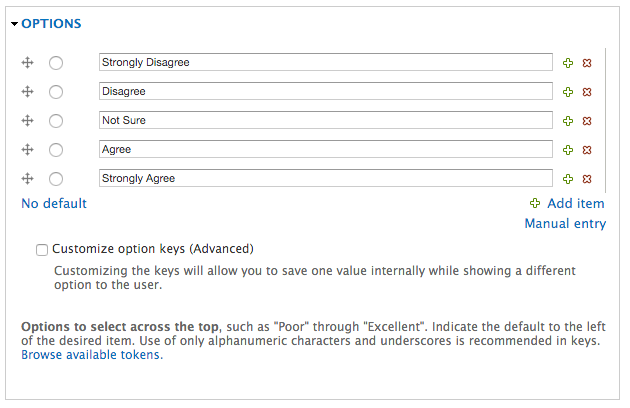Click the green plus next to Disagree
Viewport: 630px width, 408px height.
568,92
